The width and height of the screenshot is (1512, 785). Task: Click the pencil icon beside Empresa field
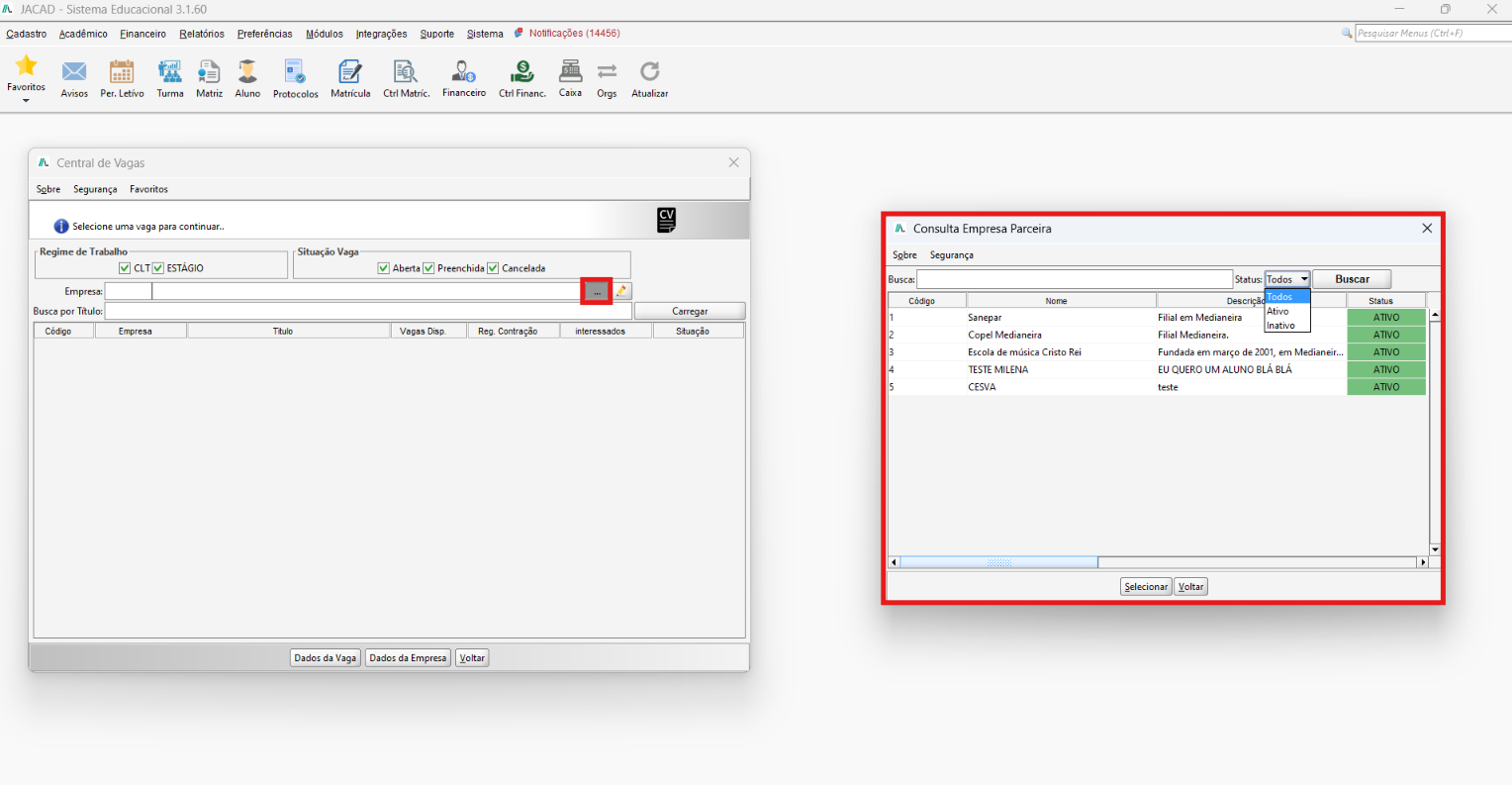[622, 291]
